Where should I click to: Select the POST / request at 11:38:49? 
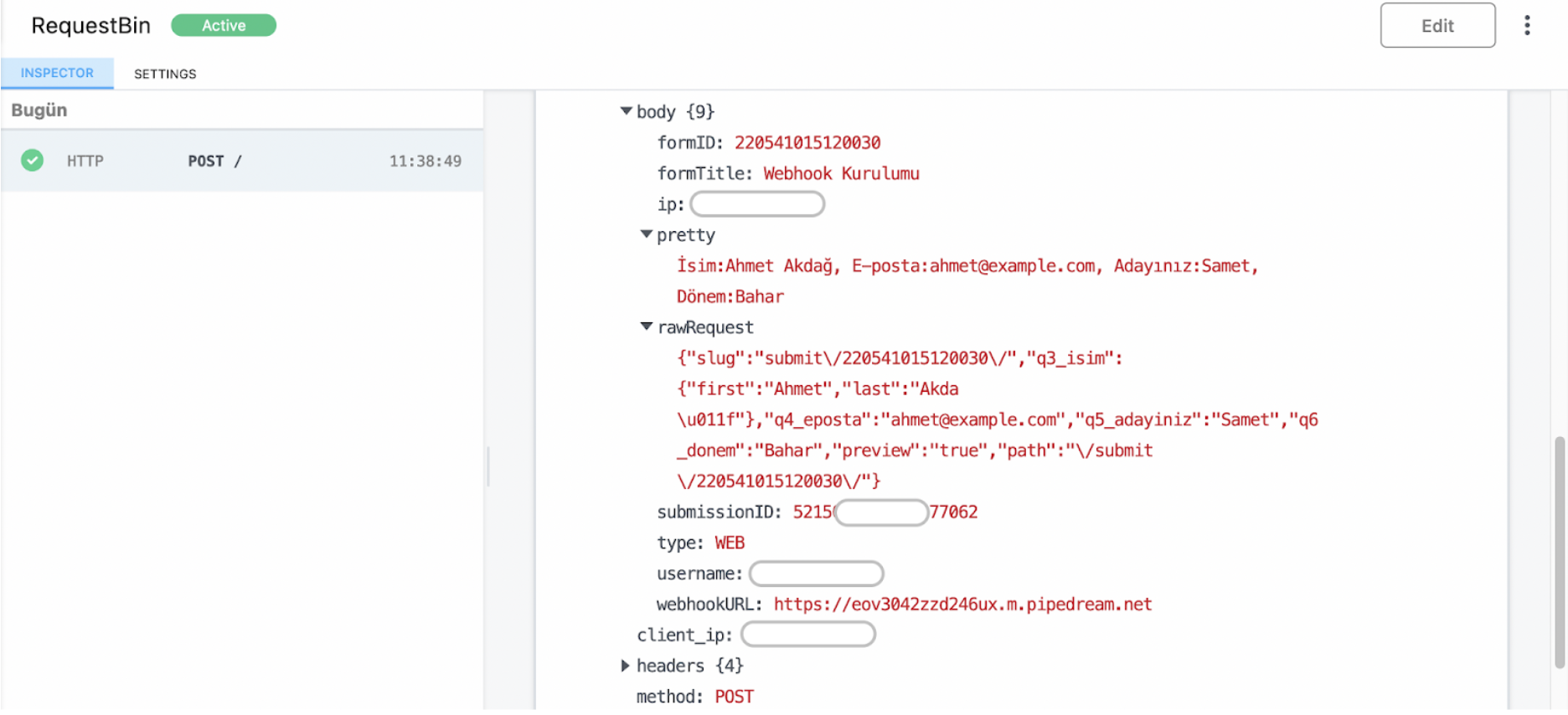click(241, 161)
